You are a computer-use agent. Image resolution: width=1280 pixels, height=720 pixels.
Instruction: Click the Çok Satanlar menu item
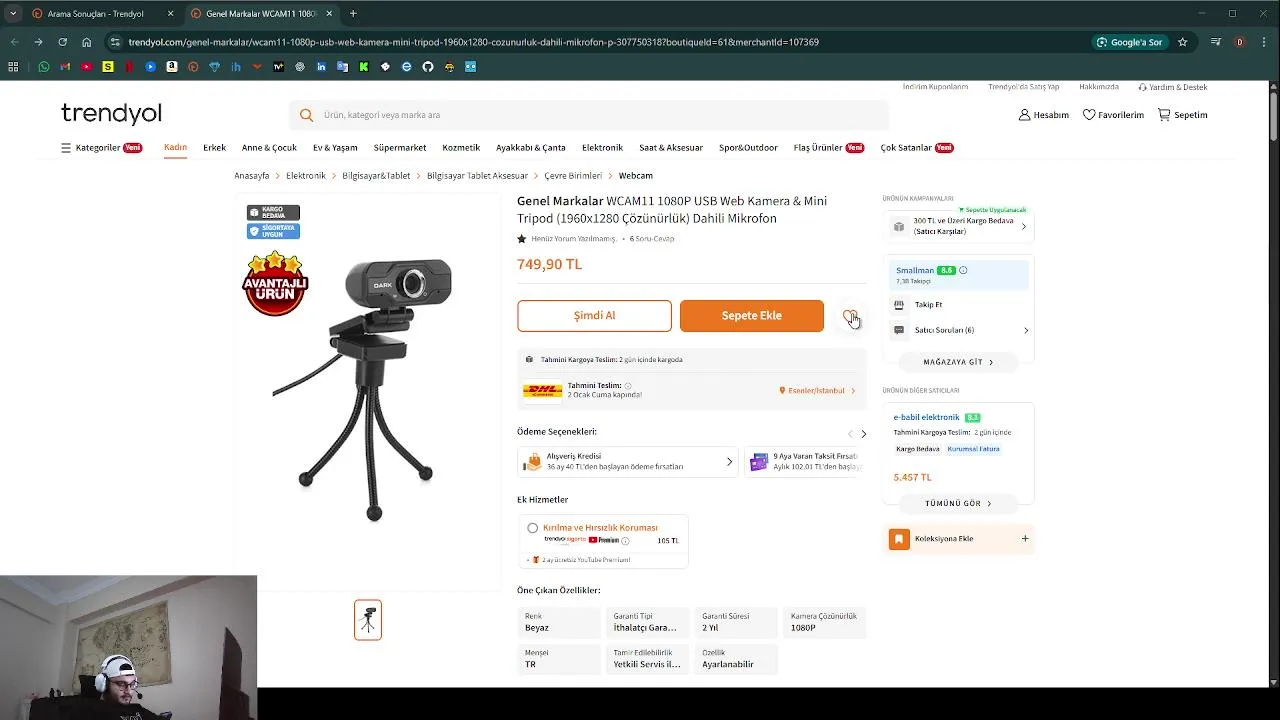[x=917, y=148]
